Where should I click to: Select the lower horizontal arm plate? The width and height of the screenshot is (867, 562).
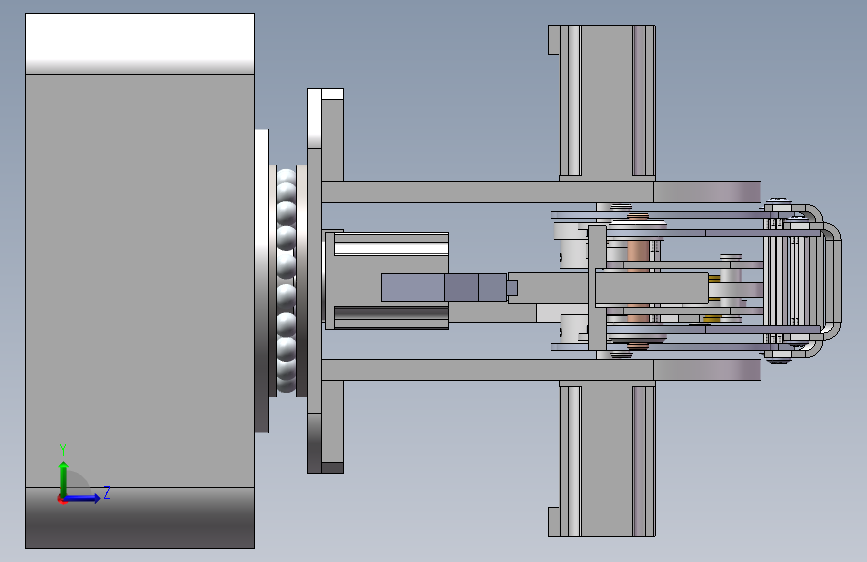(x=541, y=370)
